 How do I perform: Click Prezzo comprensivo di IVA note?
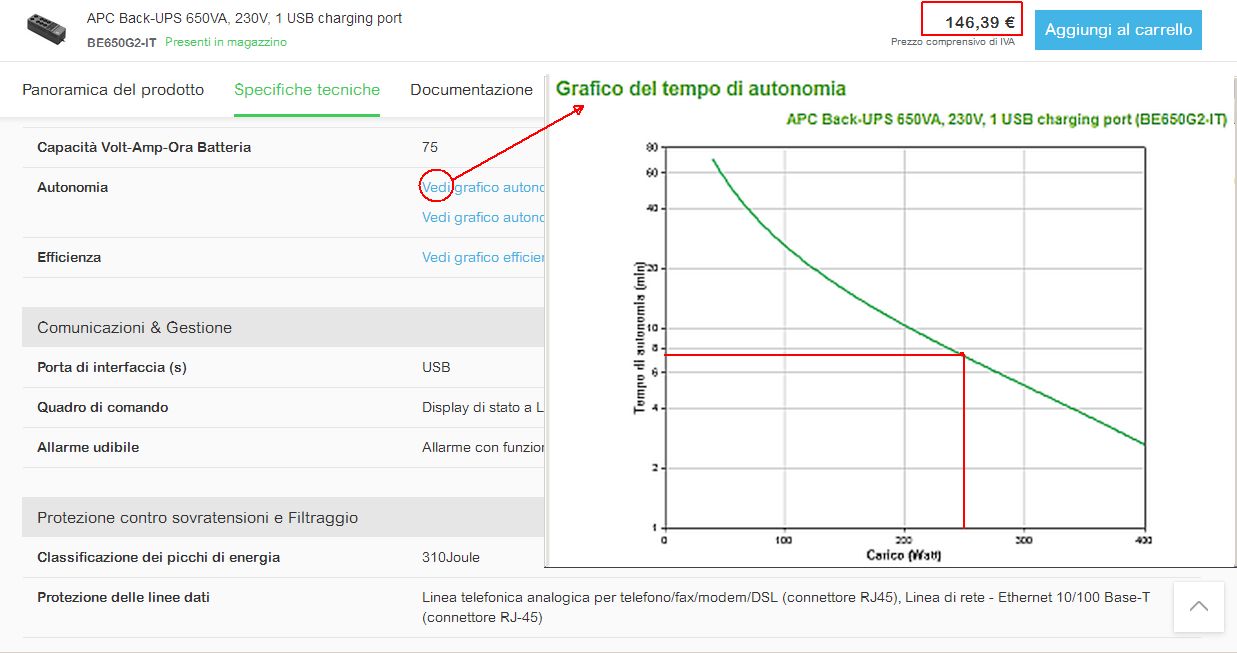tap(953, 42)
